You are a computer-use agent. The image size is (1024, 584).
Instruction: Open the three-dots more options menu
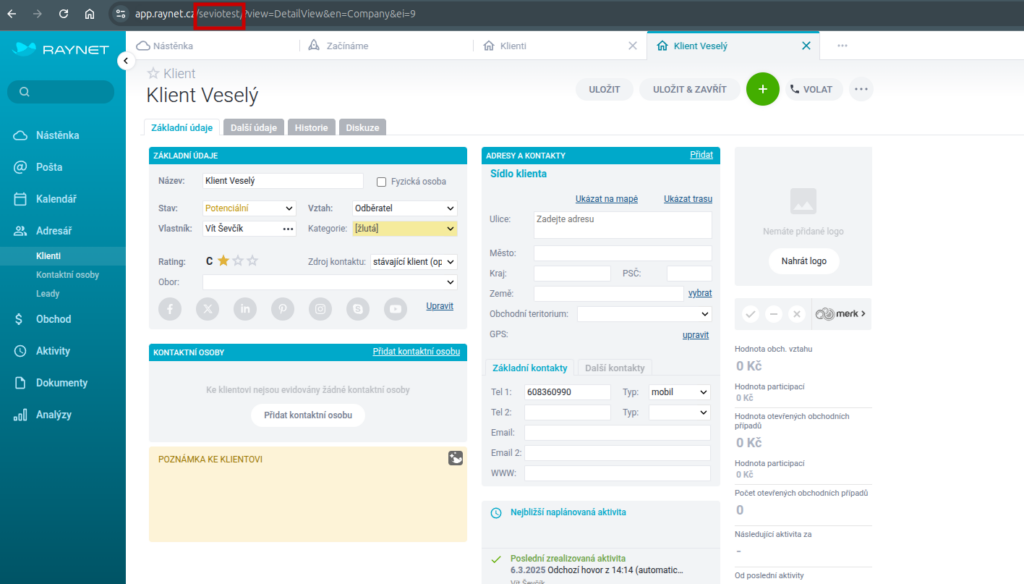861,89
